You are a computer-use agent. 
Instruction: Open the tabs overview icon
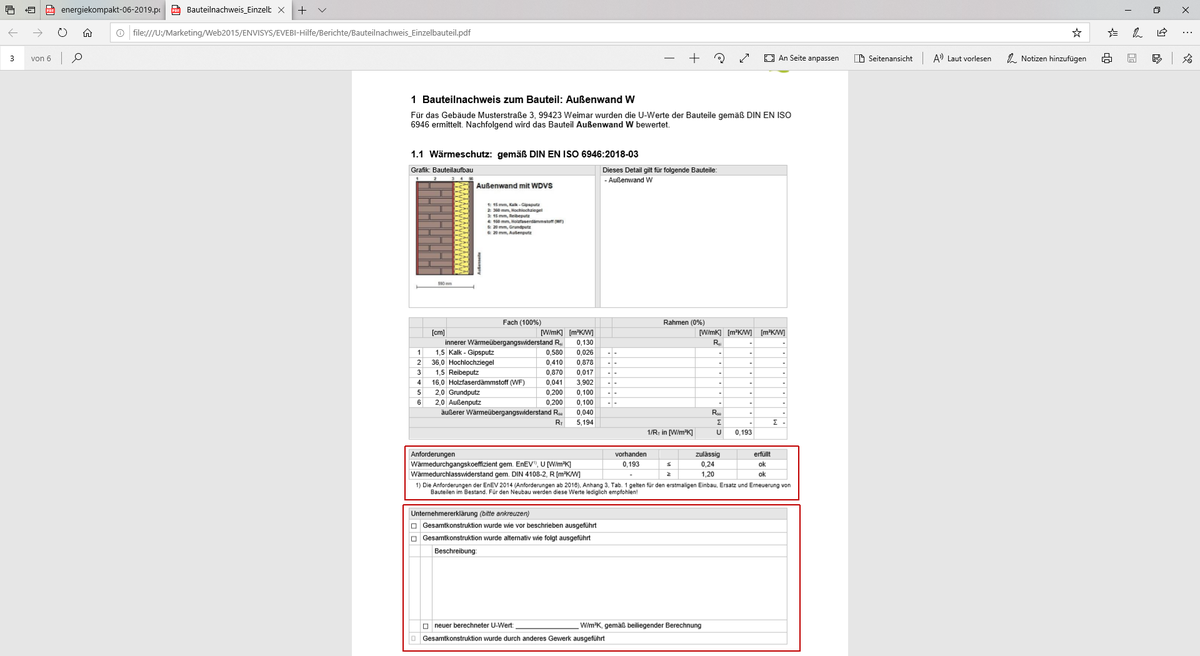click(9, 9)
